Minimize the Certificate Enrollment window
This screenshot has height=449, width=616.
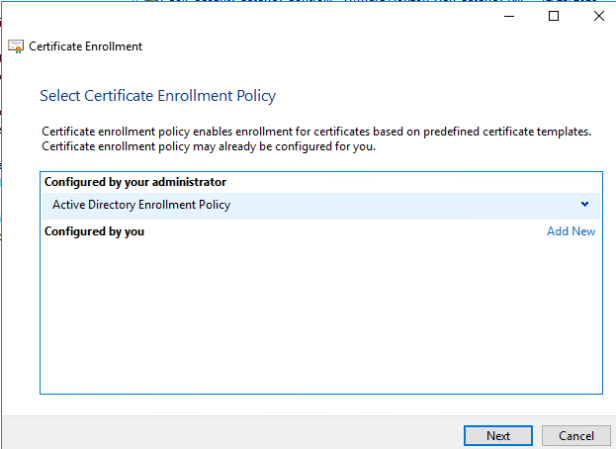(509, 16)
